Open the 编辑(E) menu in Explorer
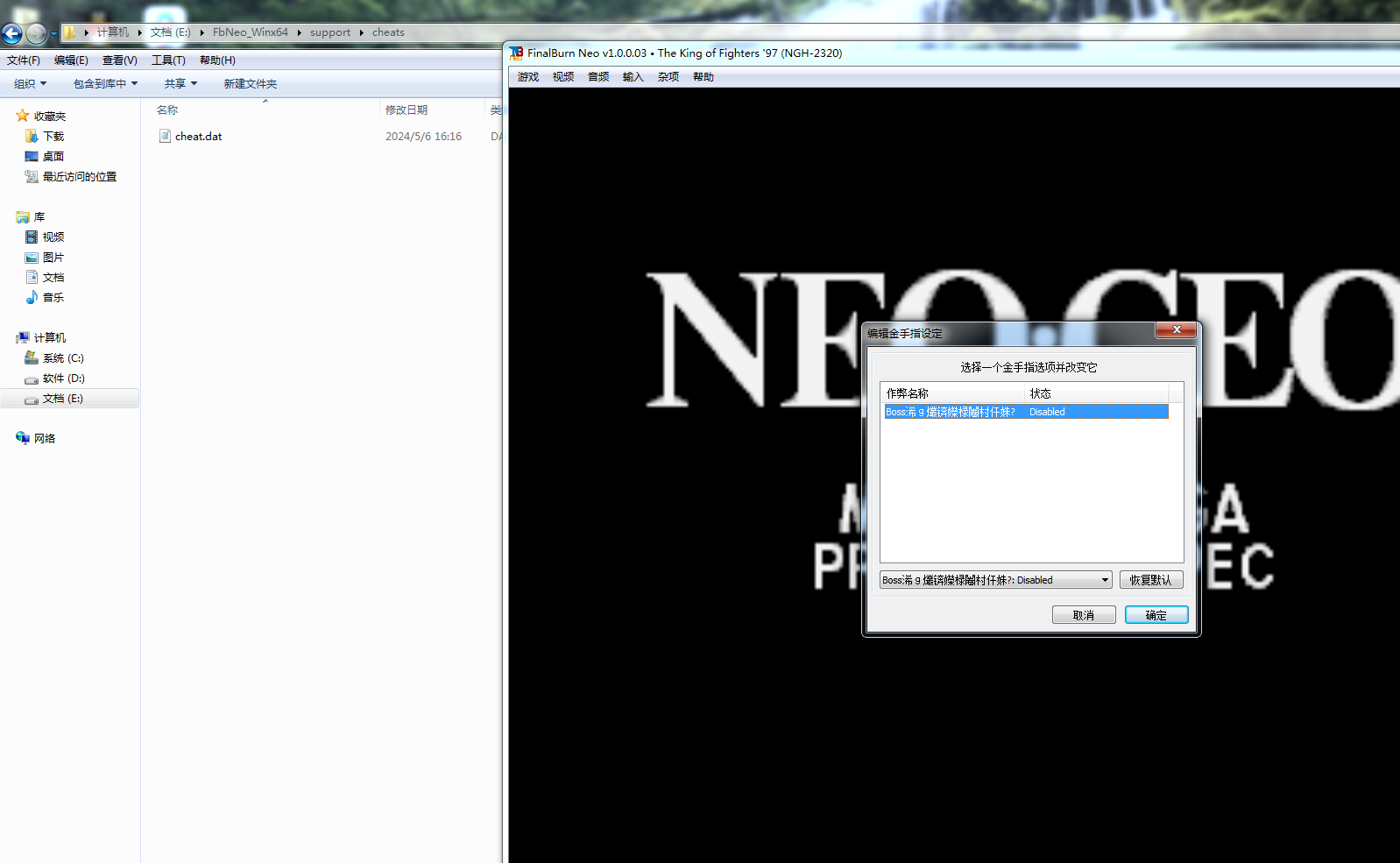 tap(71, 60)
